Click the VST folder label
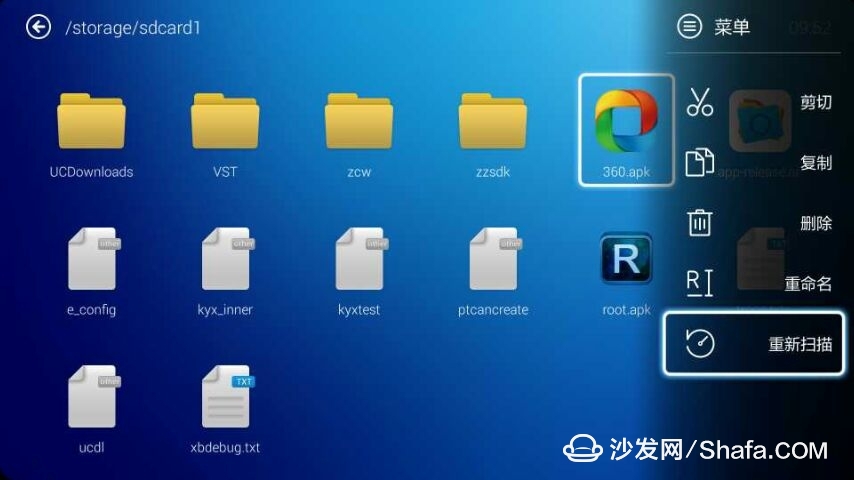The height and width of the screenshot is (480, 854). pyautogui.click(x=225, y=172)
